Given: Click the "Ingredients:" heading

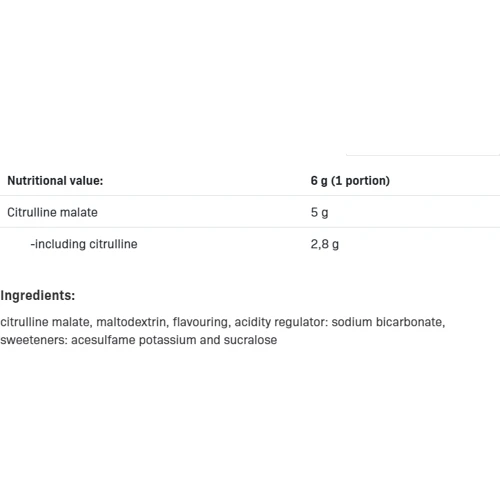Looking at the screenshot, I should click(x=38, y=295).
